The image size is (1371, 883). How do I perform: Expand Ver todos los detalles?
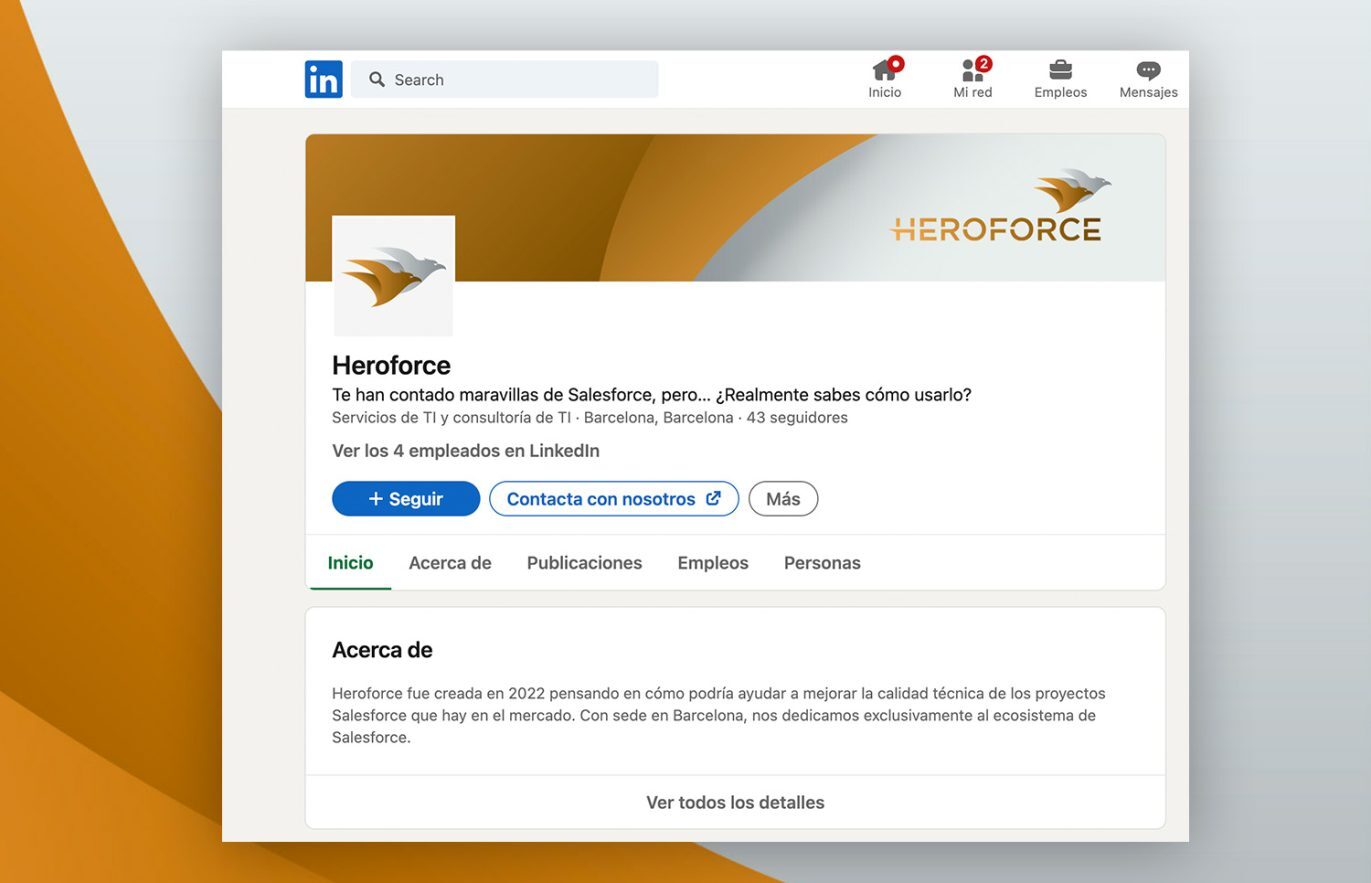(735, 802)
